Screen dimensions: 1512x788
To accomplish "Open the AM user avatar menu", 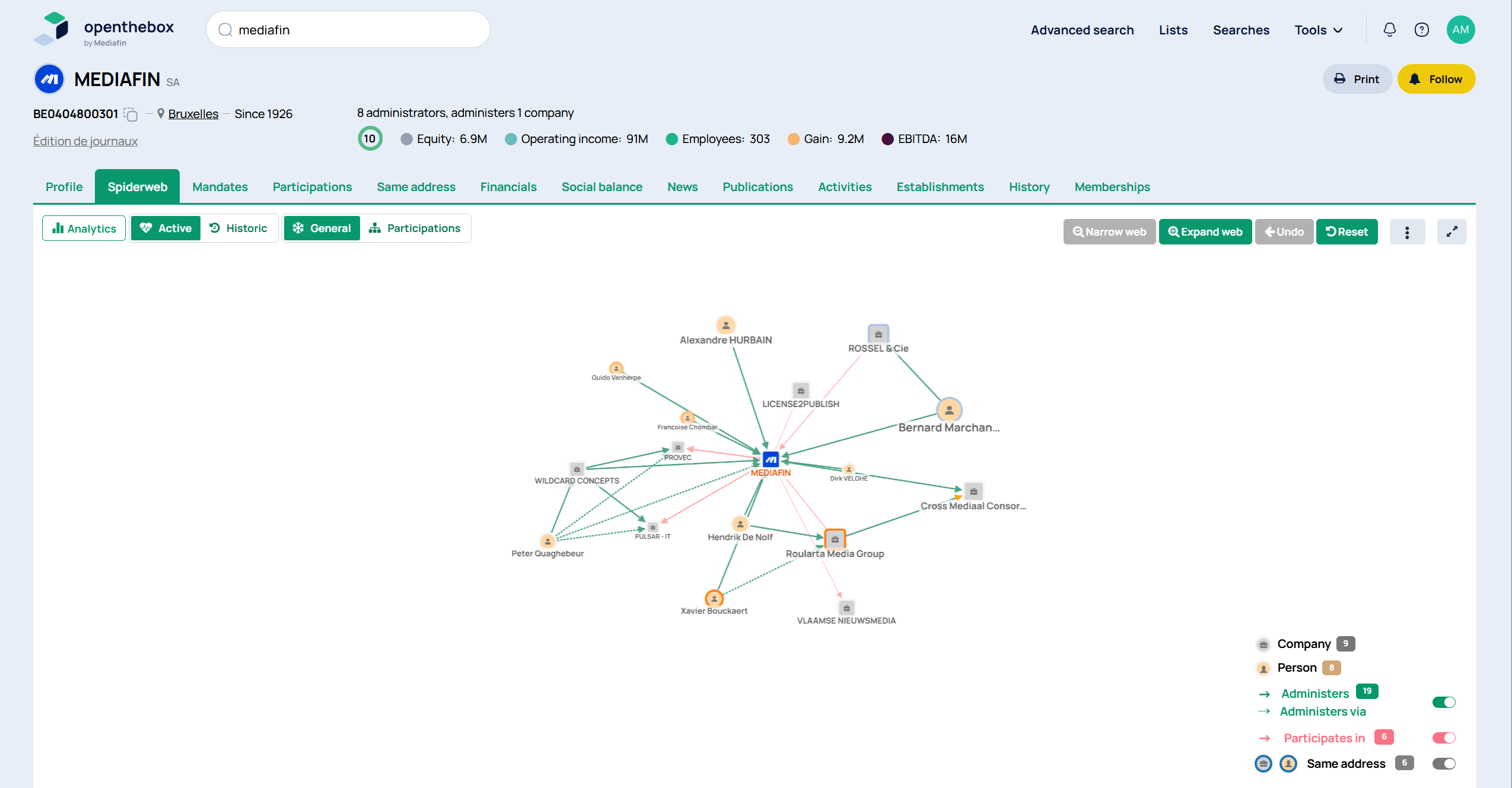I will tap(1460, 30).
